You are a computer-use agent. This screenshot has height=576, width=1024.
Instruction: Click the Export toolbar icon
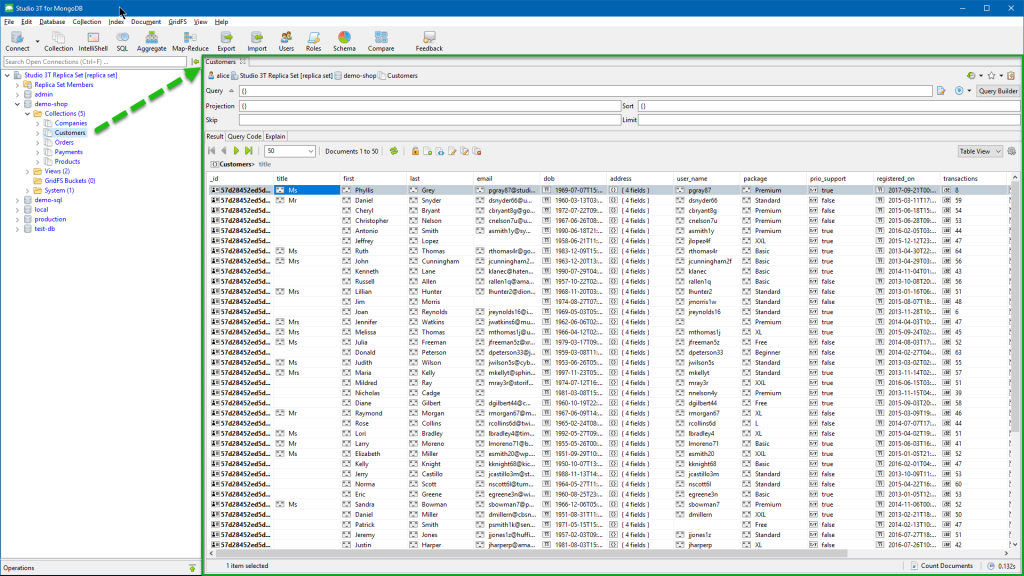[226, 41]
